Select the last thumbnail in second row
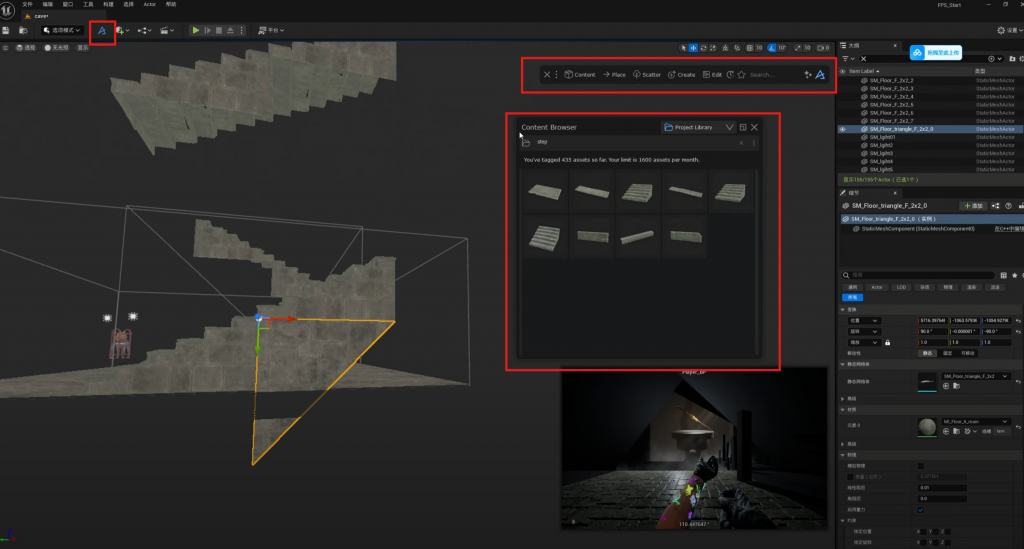 click(685, 236)
